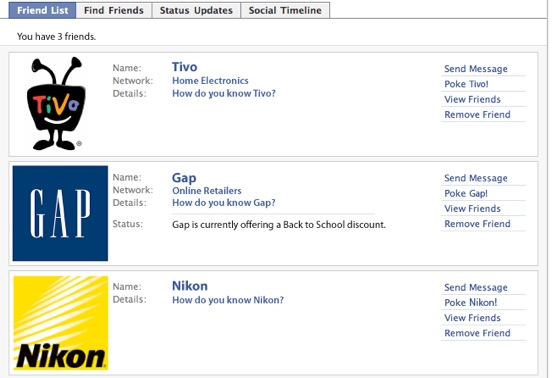Poke Gap!
The image size is (552, 378).
[466, 194]
